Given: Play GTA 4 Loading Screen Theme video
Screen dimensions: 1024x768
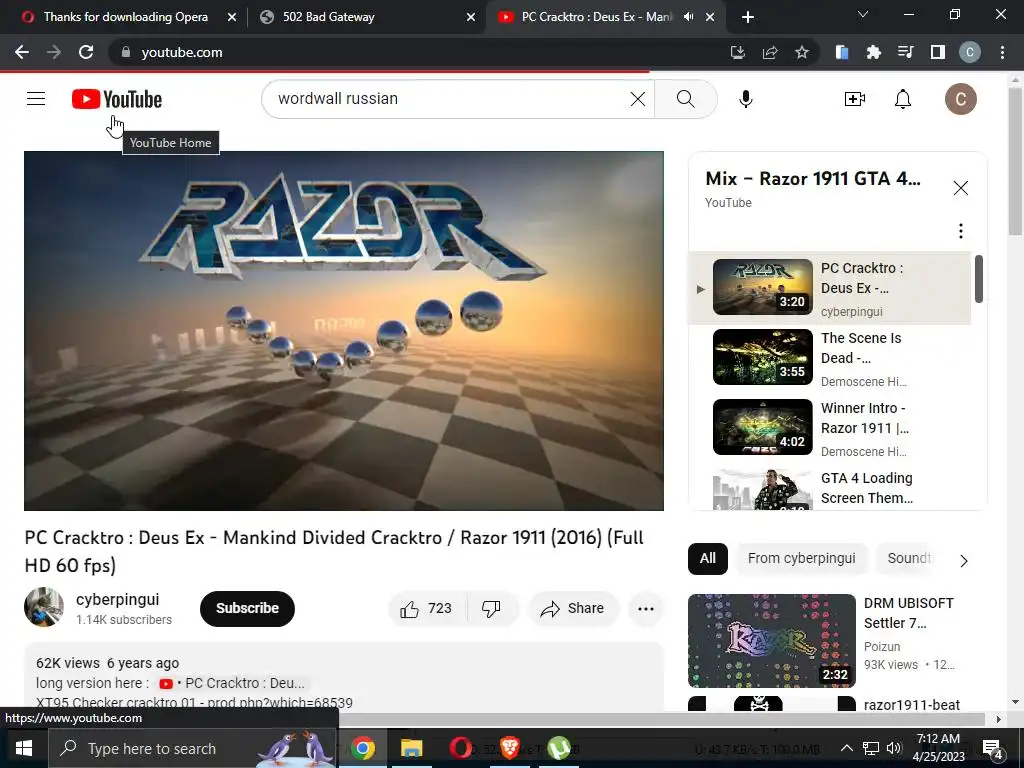Looking at the screenshot, I should (x=829, y=488).
